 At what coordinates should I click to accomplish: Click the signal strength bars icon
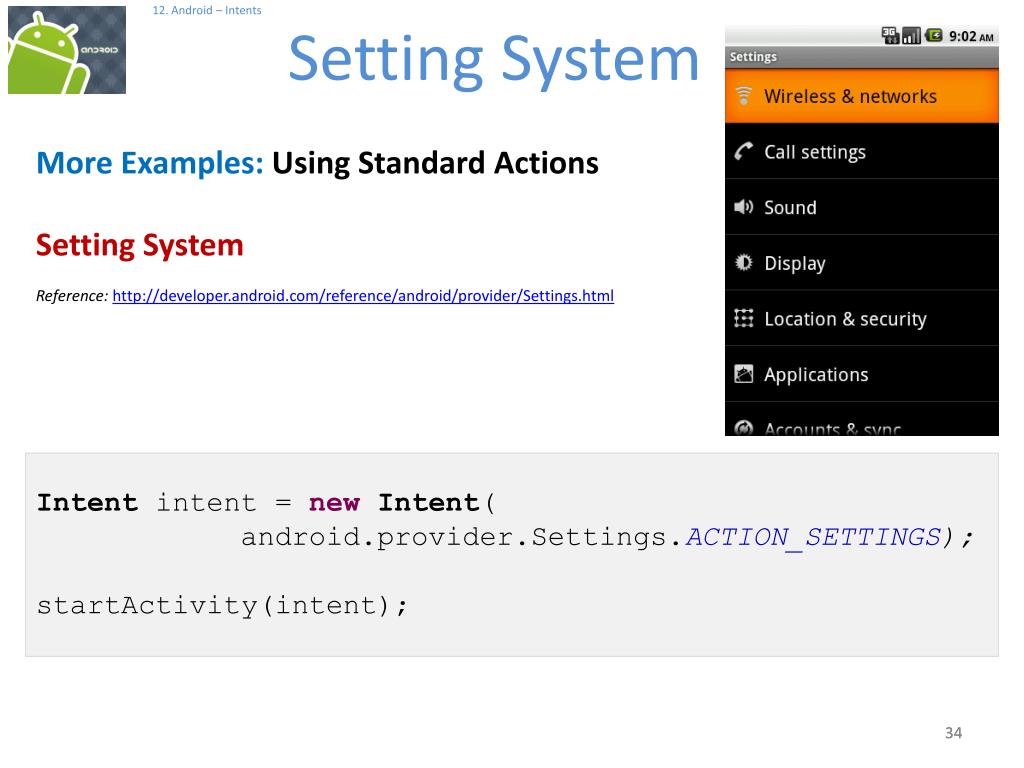pos(911,35)
